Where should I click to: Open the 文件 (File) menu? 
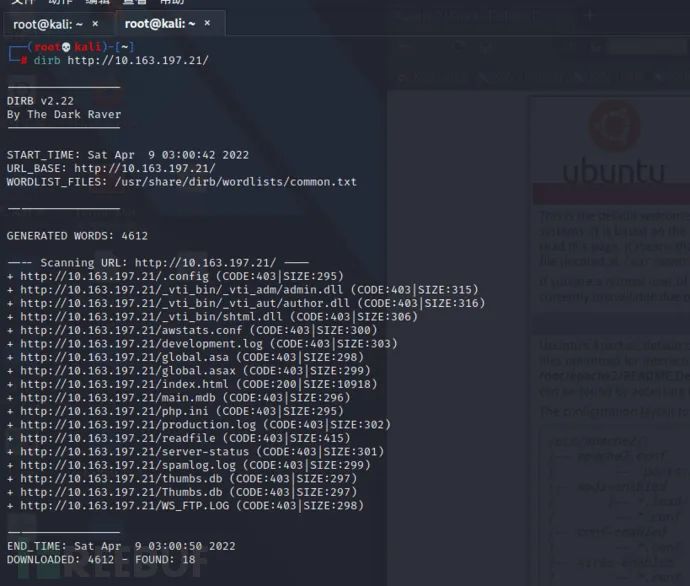[x=22, y=2]
